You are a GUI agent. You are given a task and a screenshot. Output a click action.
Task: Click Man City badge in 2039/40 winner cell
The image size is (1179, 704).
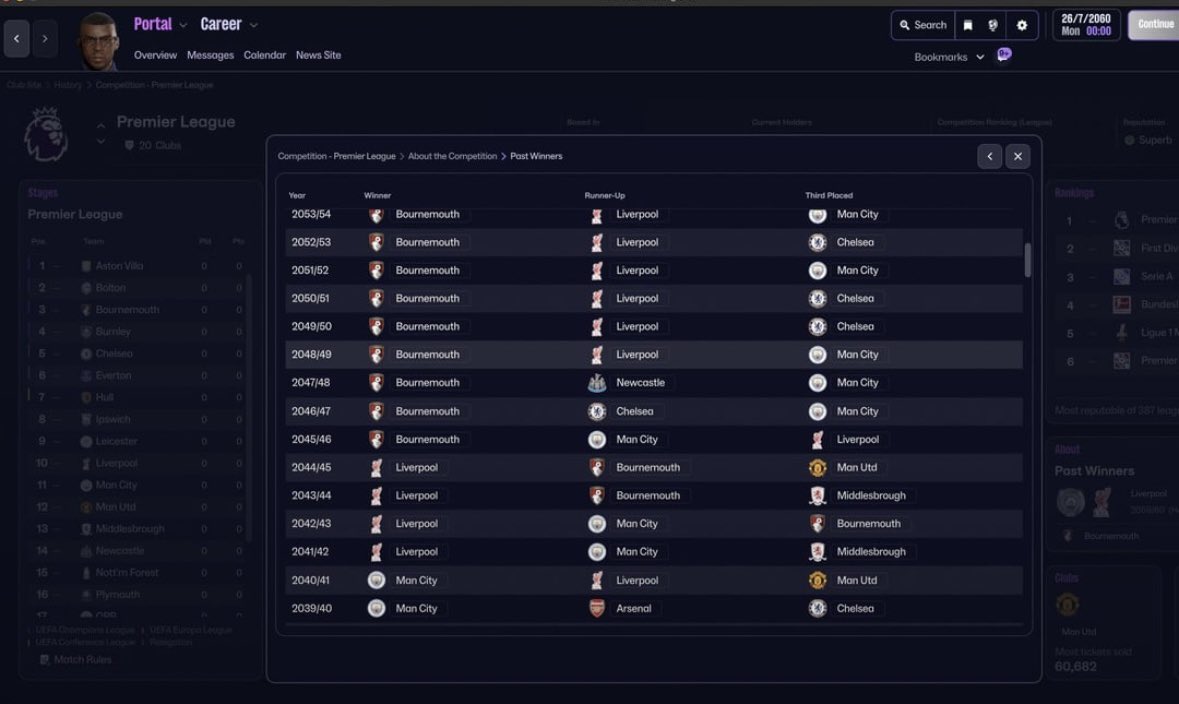[376, 608]
